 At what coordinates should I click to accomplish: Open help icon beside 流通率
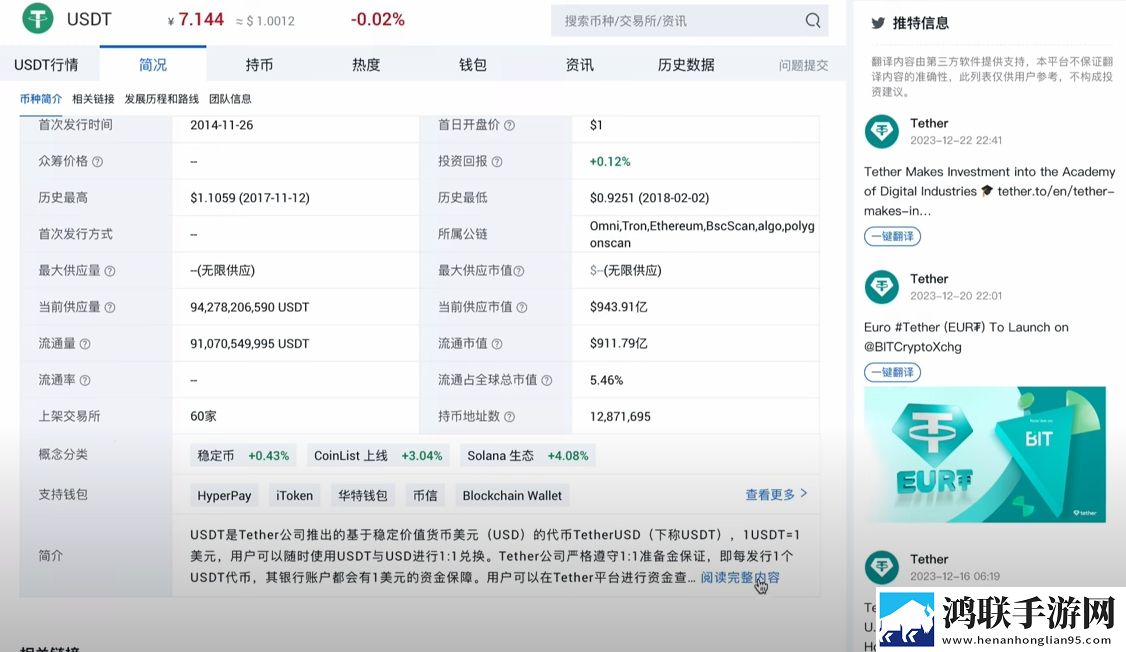coord(85,381)
